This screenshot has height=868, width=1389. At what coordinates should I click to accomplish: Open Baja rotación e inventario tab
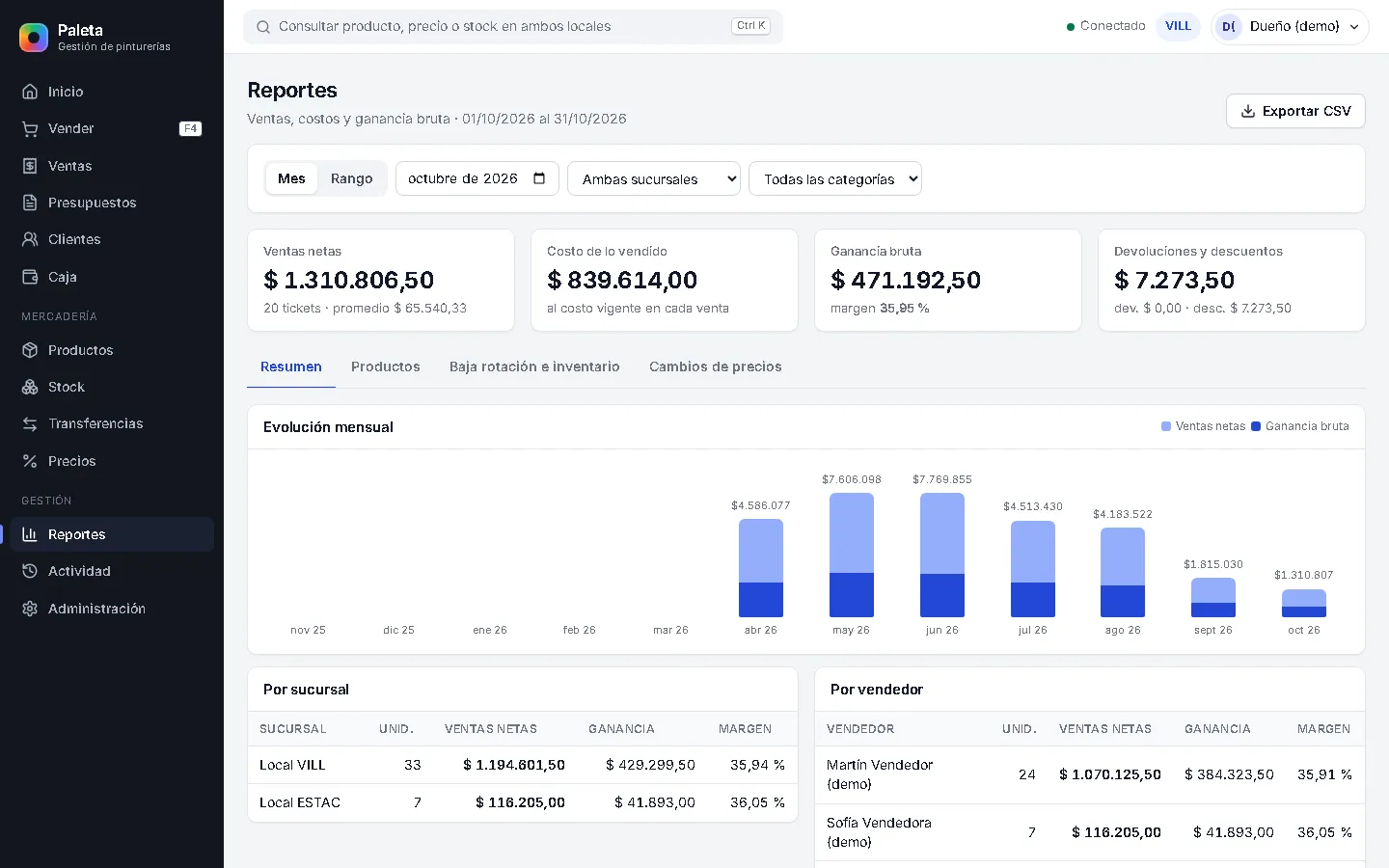click(x=534, y=366)
